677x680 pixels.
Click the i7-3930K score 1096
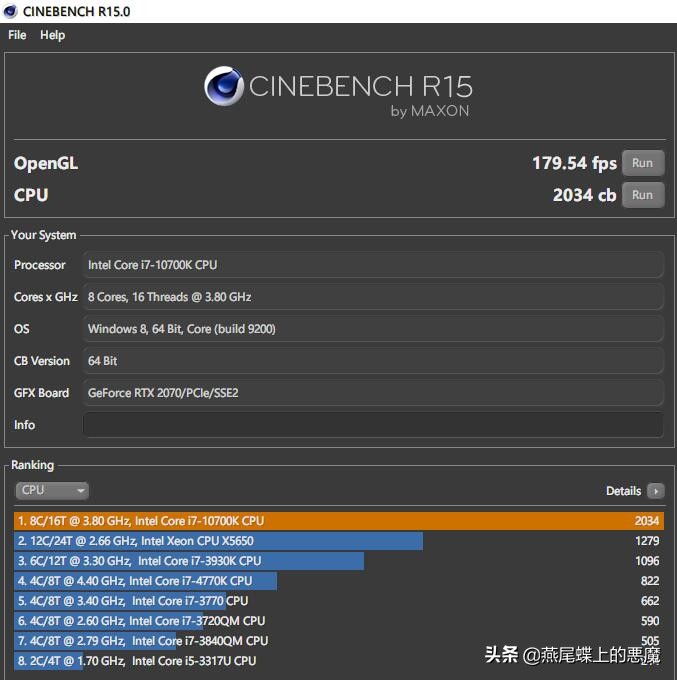pos(647,561)
